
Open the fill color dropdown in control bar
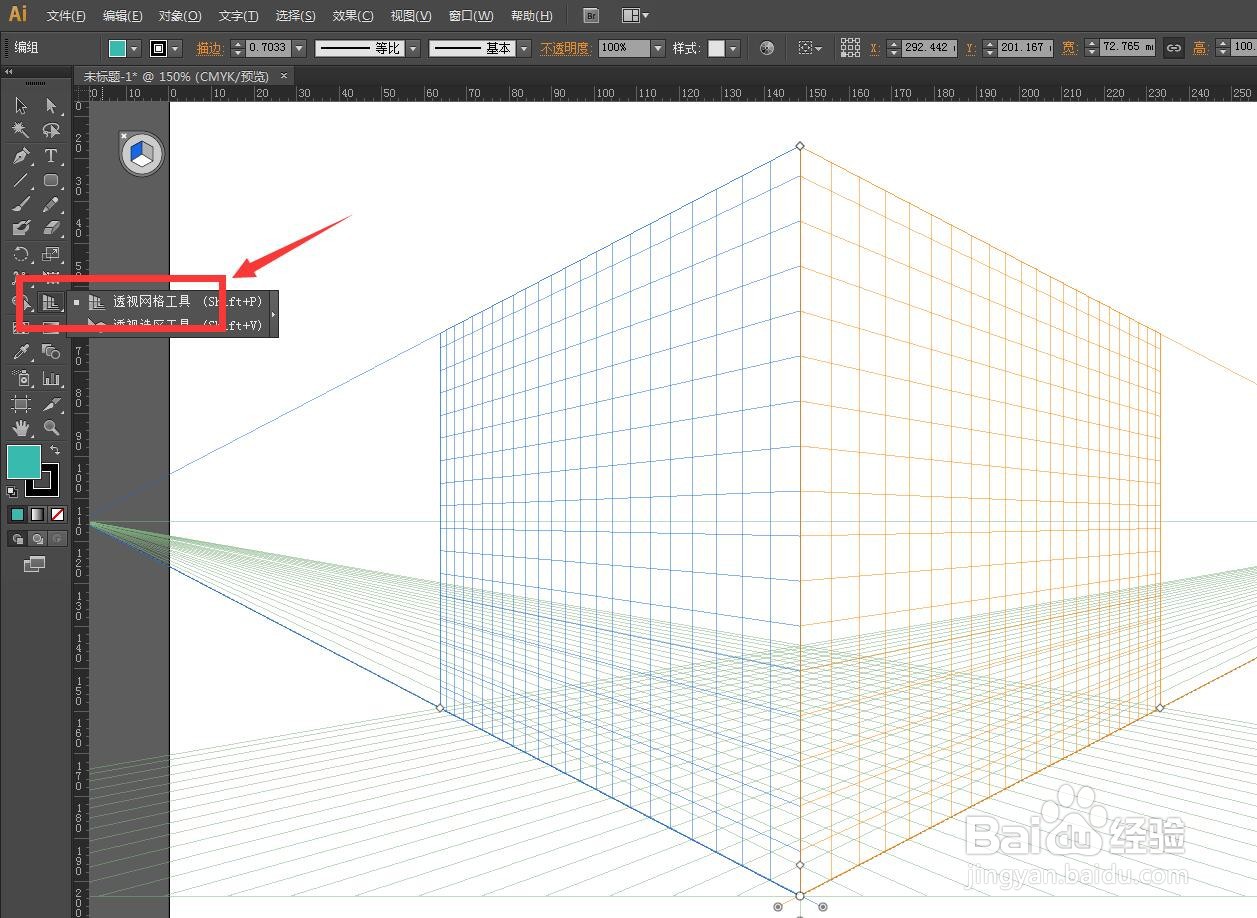pyautogui.click(x=135, y=48)
